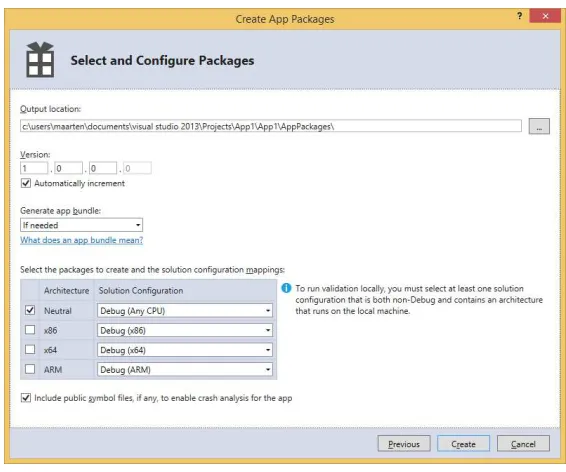The height and width of the screenshot is (472, 566).
Task: Click the third version number field
Action: click(x=103, y=168)
